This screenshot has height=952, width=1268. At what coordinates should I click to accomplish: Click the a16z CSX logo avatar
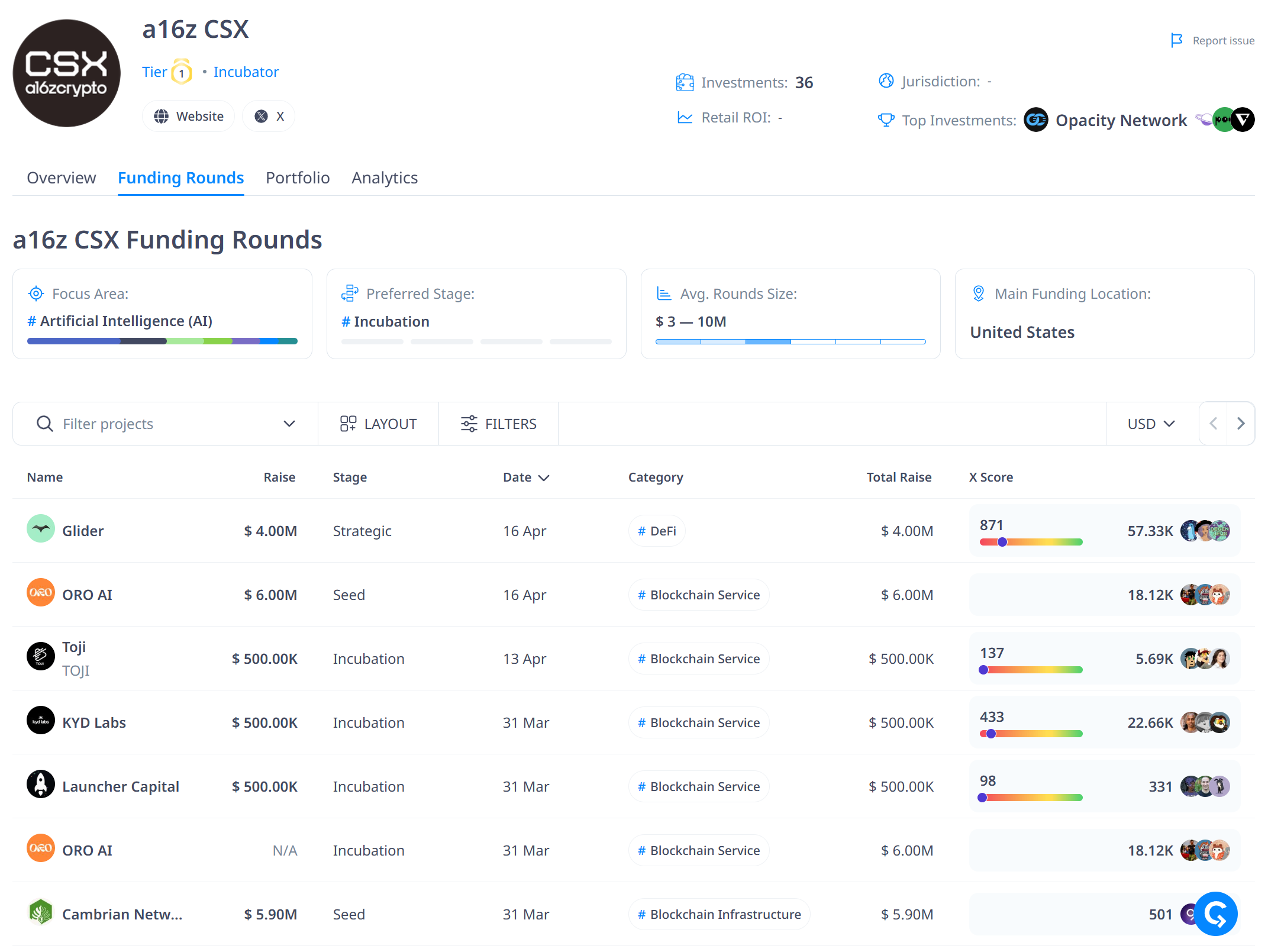[x=66, y=73]
